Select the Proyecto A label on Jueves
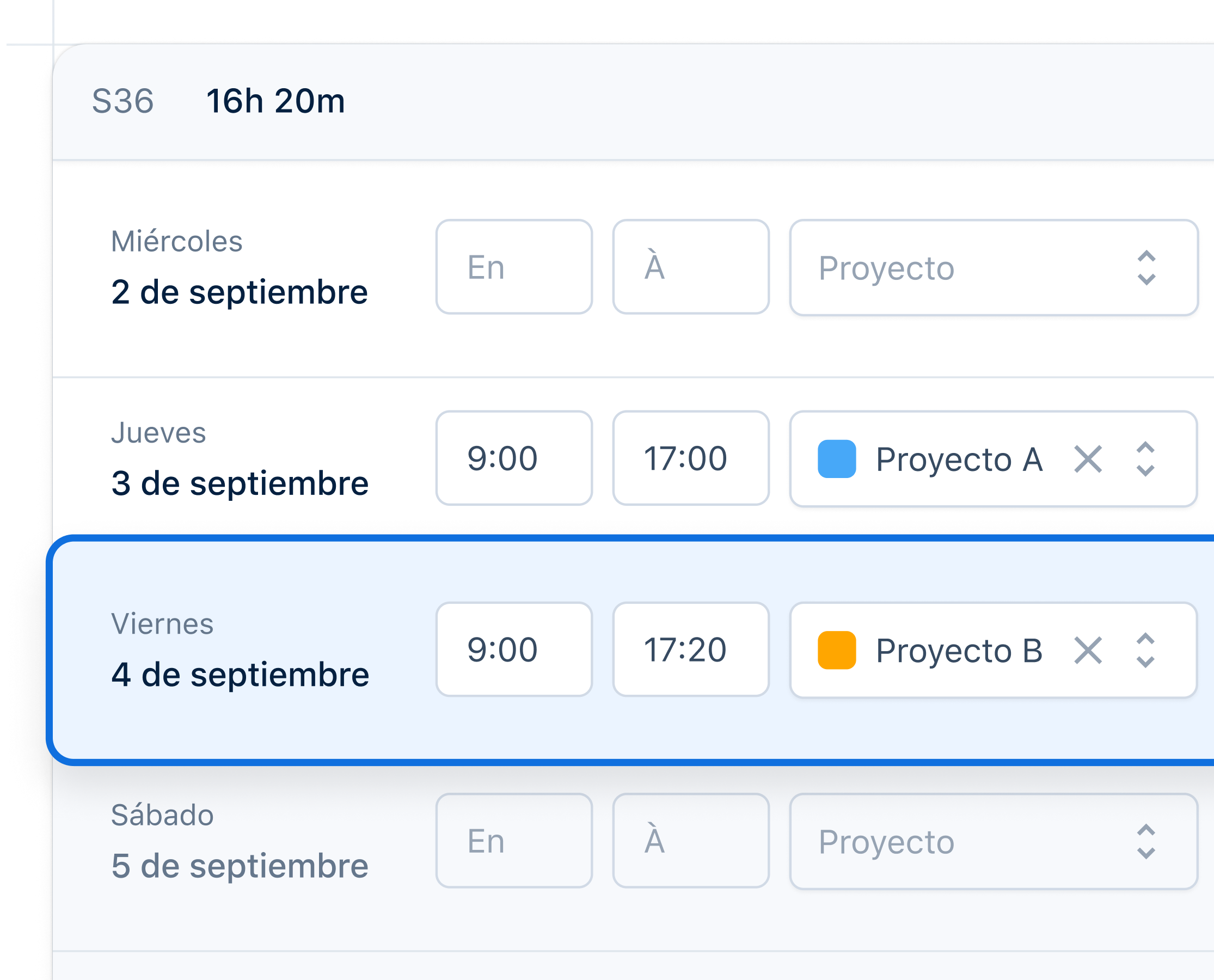The image size is (1214, 980). pyautogui.click(x=958, y=459)
